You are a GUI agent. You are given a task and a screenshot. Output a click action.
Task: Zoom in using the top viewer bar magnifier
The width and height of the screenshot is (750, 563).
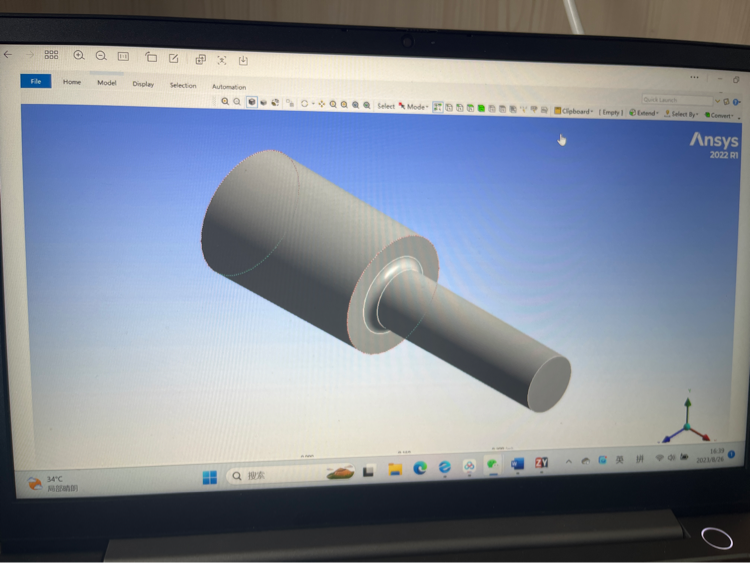79,55
